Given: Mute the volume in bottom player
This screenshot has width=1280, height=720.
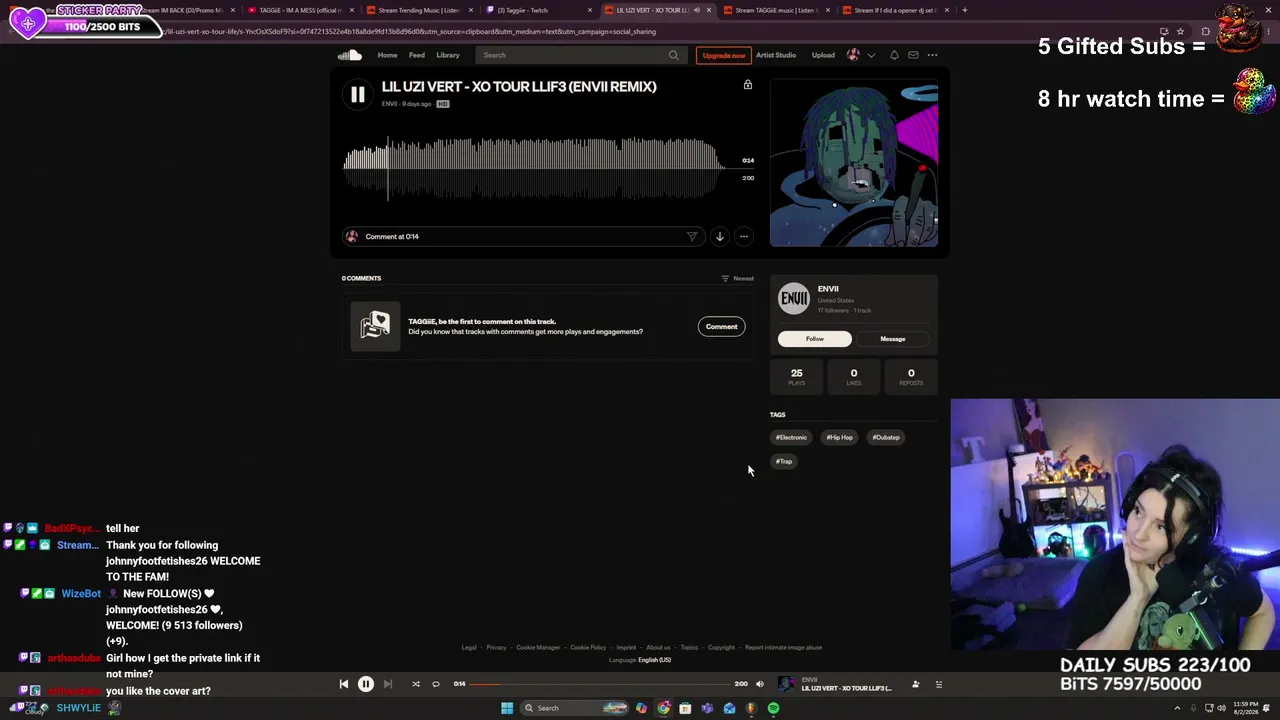Looking at the screenshot, I should (759, 684).
